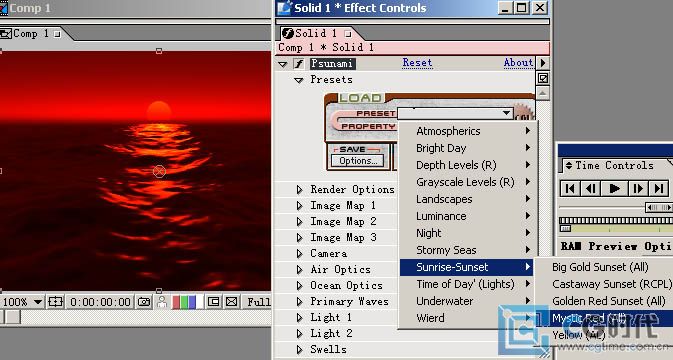The image size is (673, 360).
Task: Click the Save Options... button
Action: [358, 161]
